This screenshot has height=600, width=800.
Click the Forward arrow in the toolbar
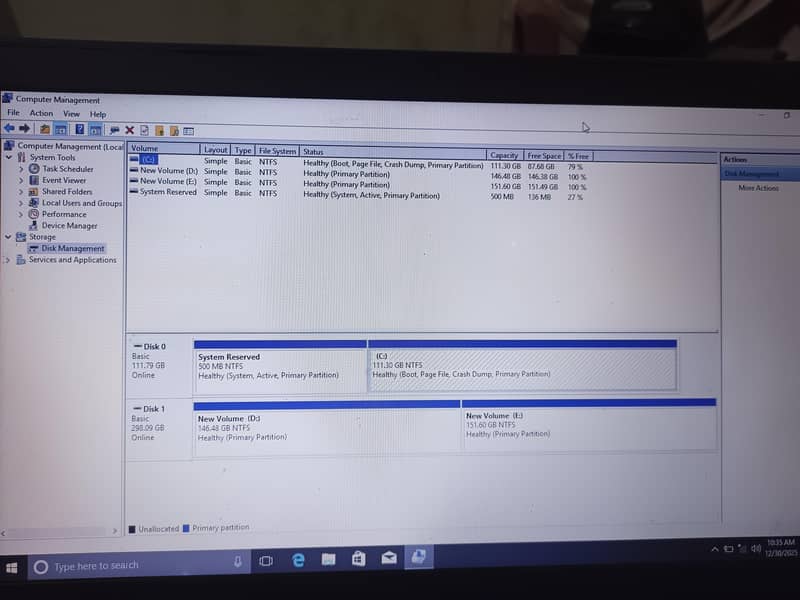[x=24, y=129]
